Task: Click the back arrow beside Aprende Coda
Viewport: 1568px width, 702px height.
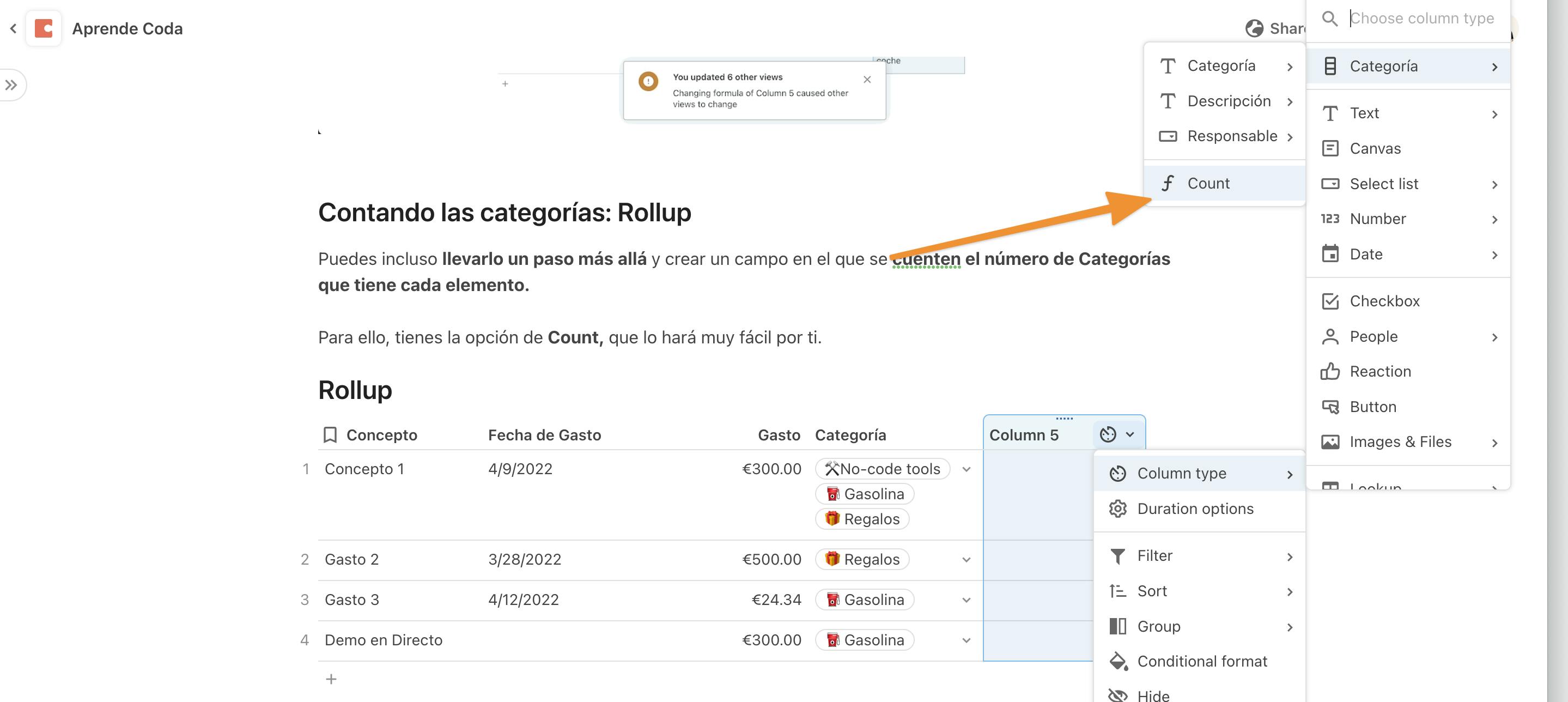Action: click(x=13, y=28)
